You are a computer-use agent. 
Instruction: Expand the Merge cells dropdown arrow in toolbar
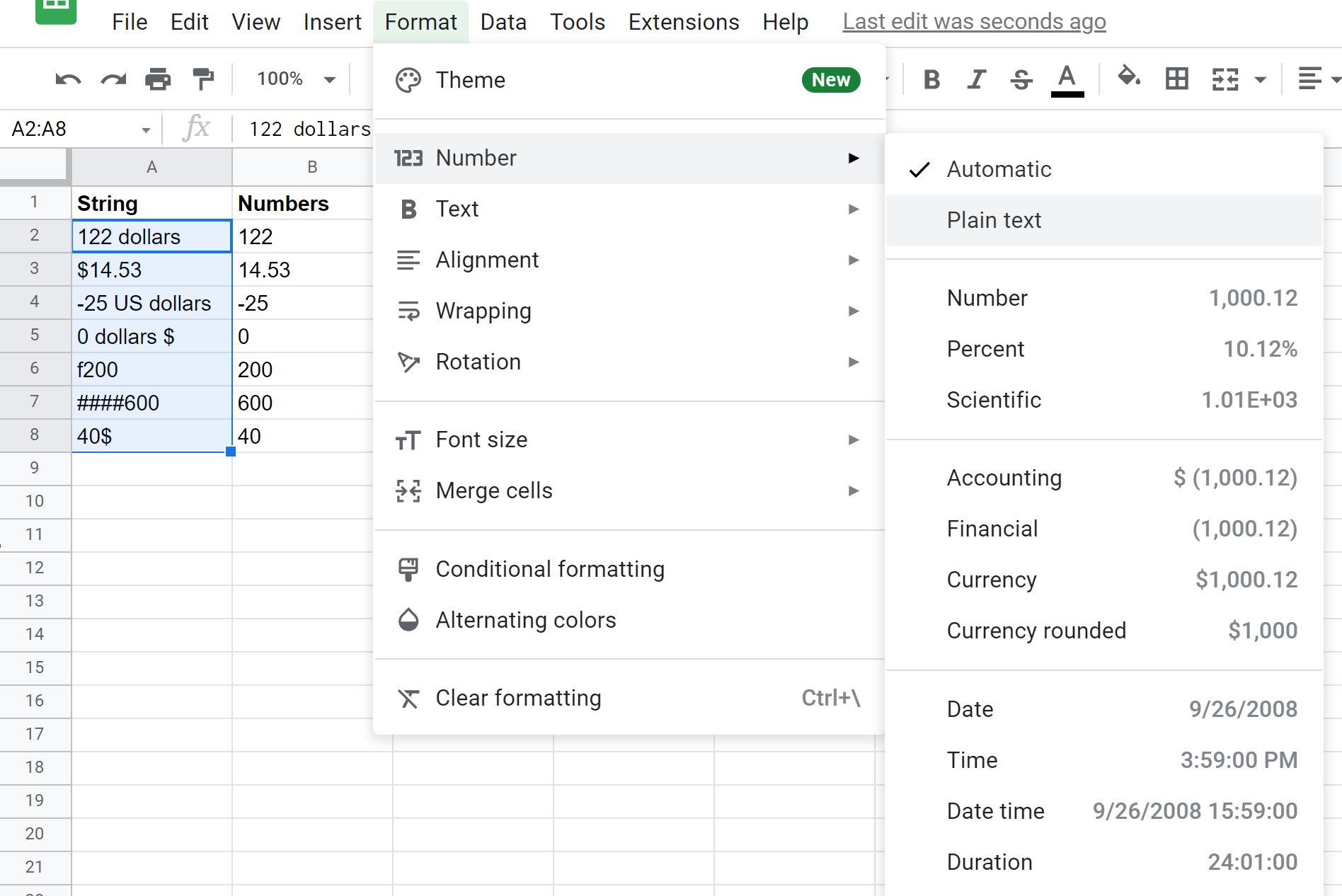click(x=1260, y=79)
